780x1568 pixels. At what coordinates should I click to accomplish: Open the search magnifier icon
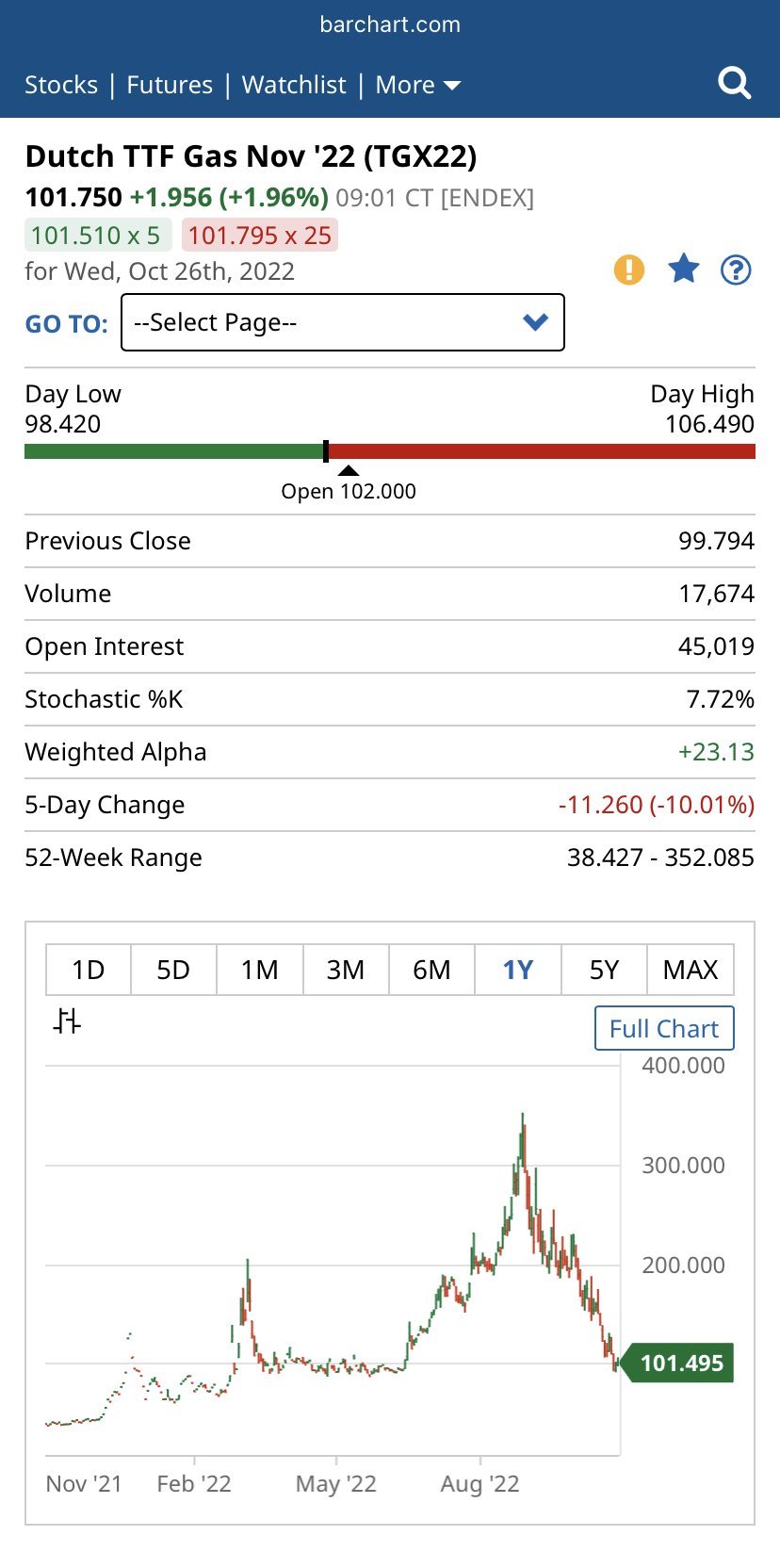pos(734,84)
